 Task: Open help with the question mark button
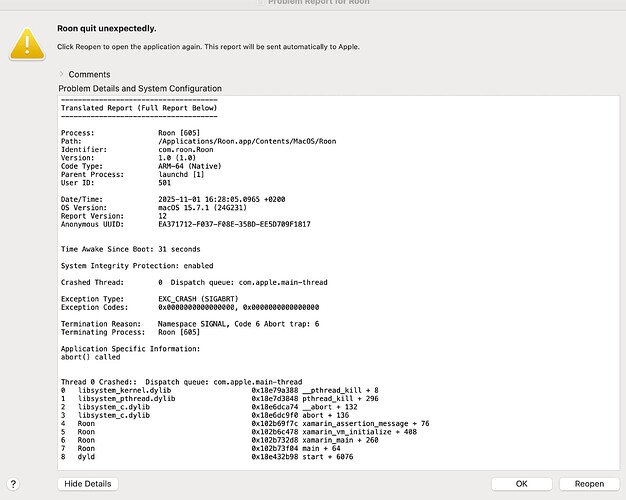coord(12,484)
